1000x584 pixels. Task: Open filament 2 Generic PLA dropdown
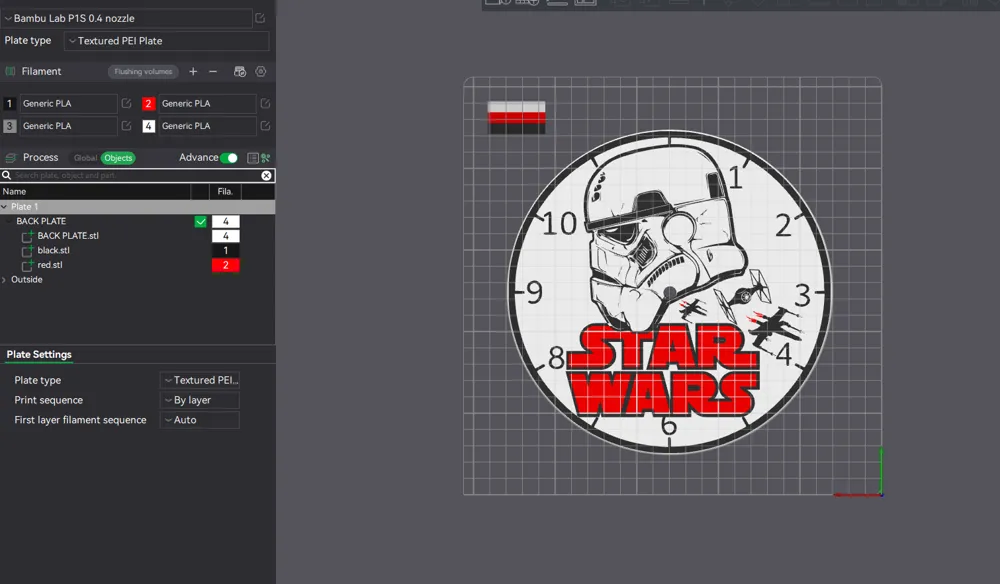207,103
